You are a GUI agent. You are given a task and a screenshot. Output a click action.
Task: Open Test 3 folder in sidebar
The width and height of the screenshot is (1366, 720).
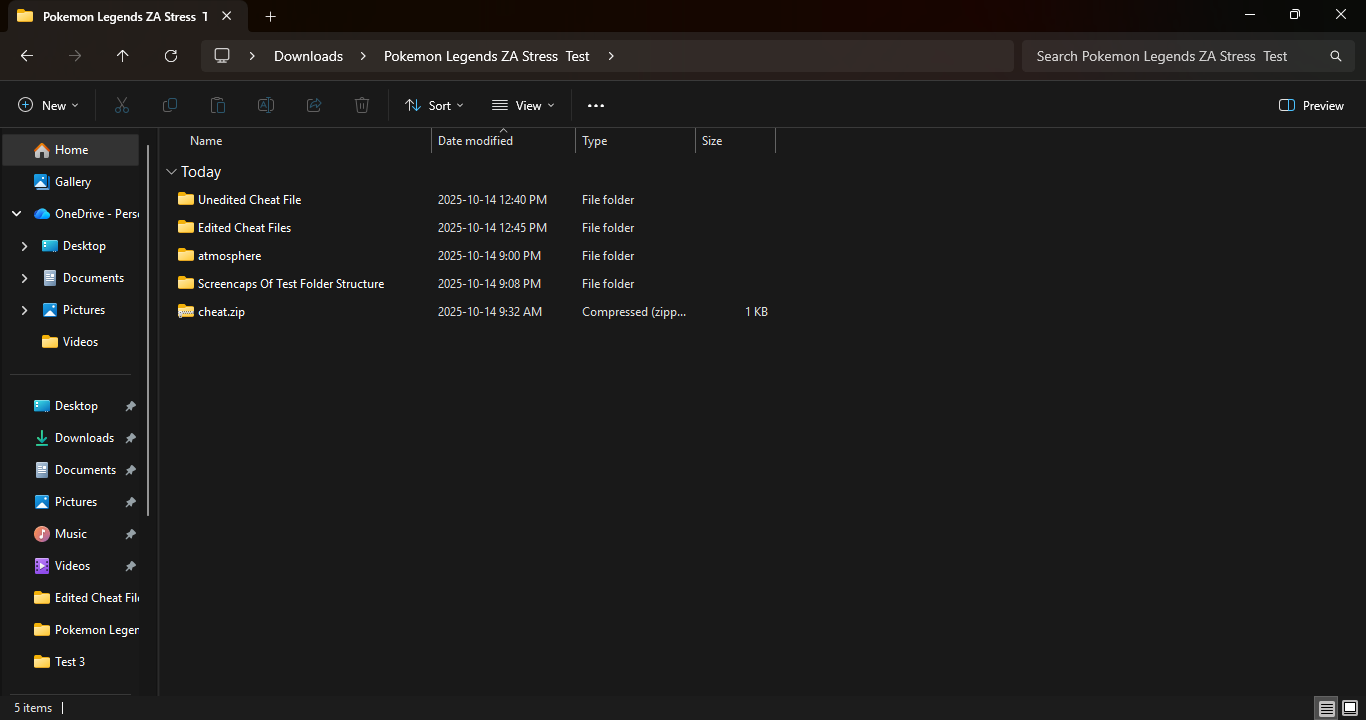pyautogui.click(x=71, y=662)
